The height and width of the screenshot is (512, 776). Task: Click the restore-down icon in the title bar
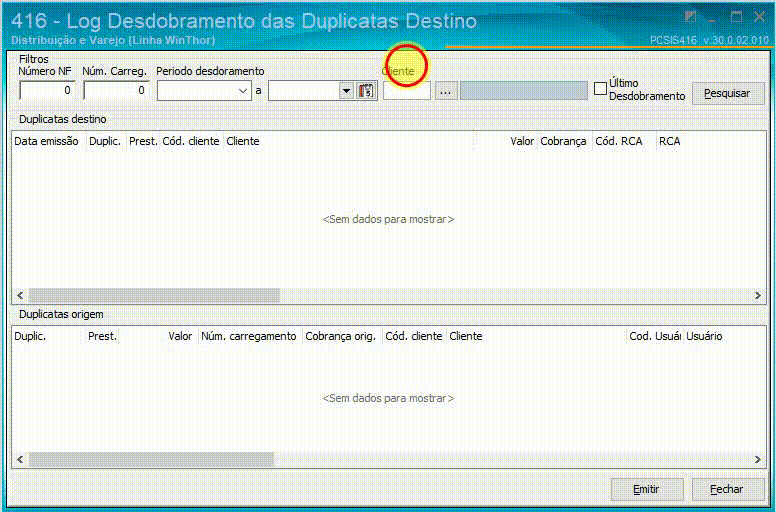pos(690,17)
